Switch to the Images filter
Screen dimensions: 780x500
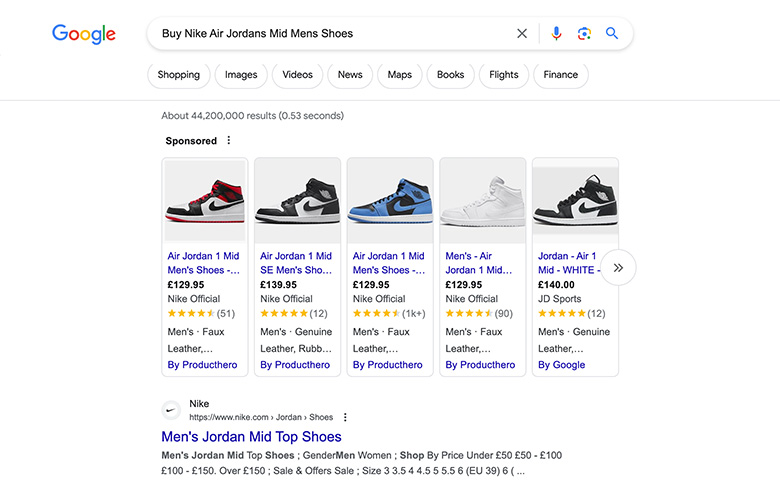coord(241,75)
